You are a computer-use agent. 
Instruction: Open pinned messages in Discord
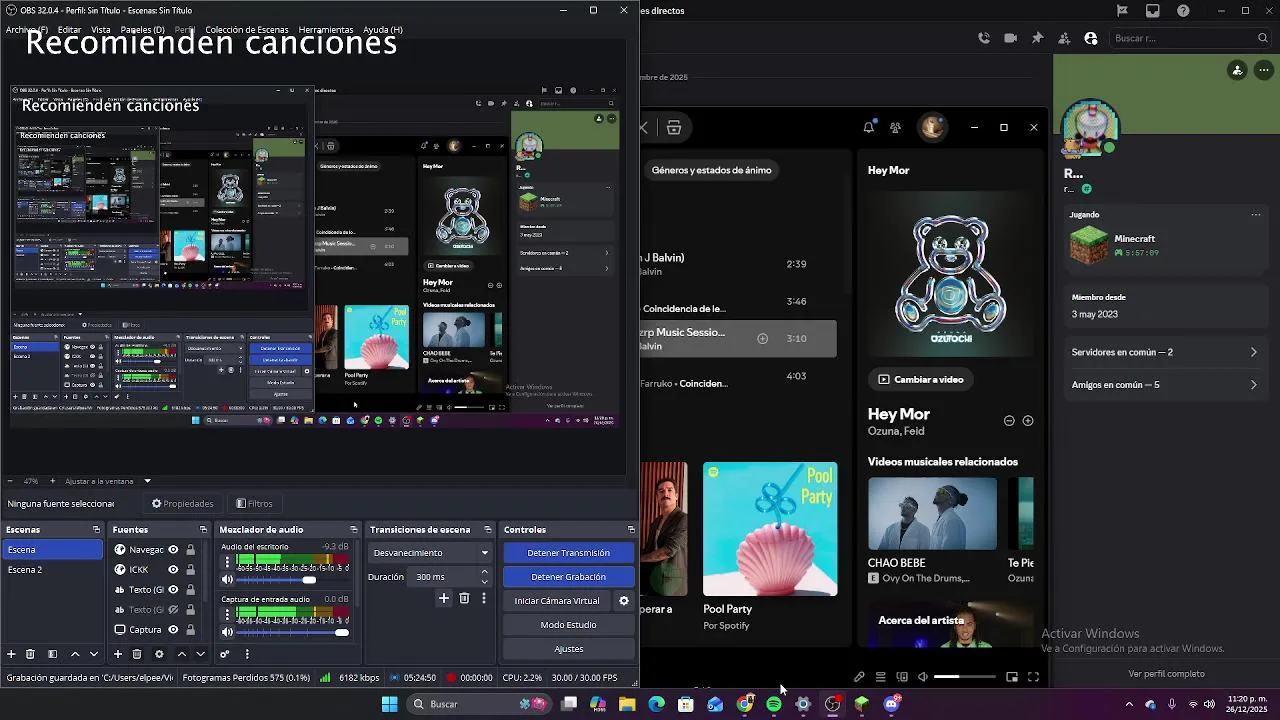[x=1037, y=38]
